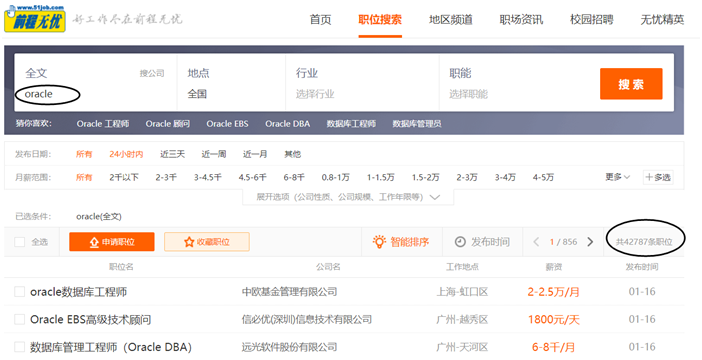Image resolution: width=702 pixels, height=360 pixels.
Task: Filter salary by 2千以下
Action: pyautogui.click(x=124, y=177)
